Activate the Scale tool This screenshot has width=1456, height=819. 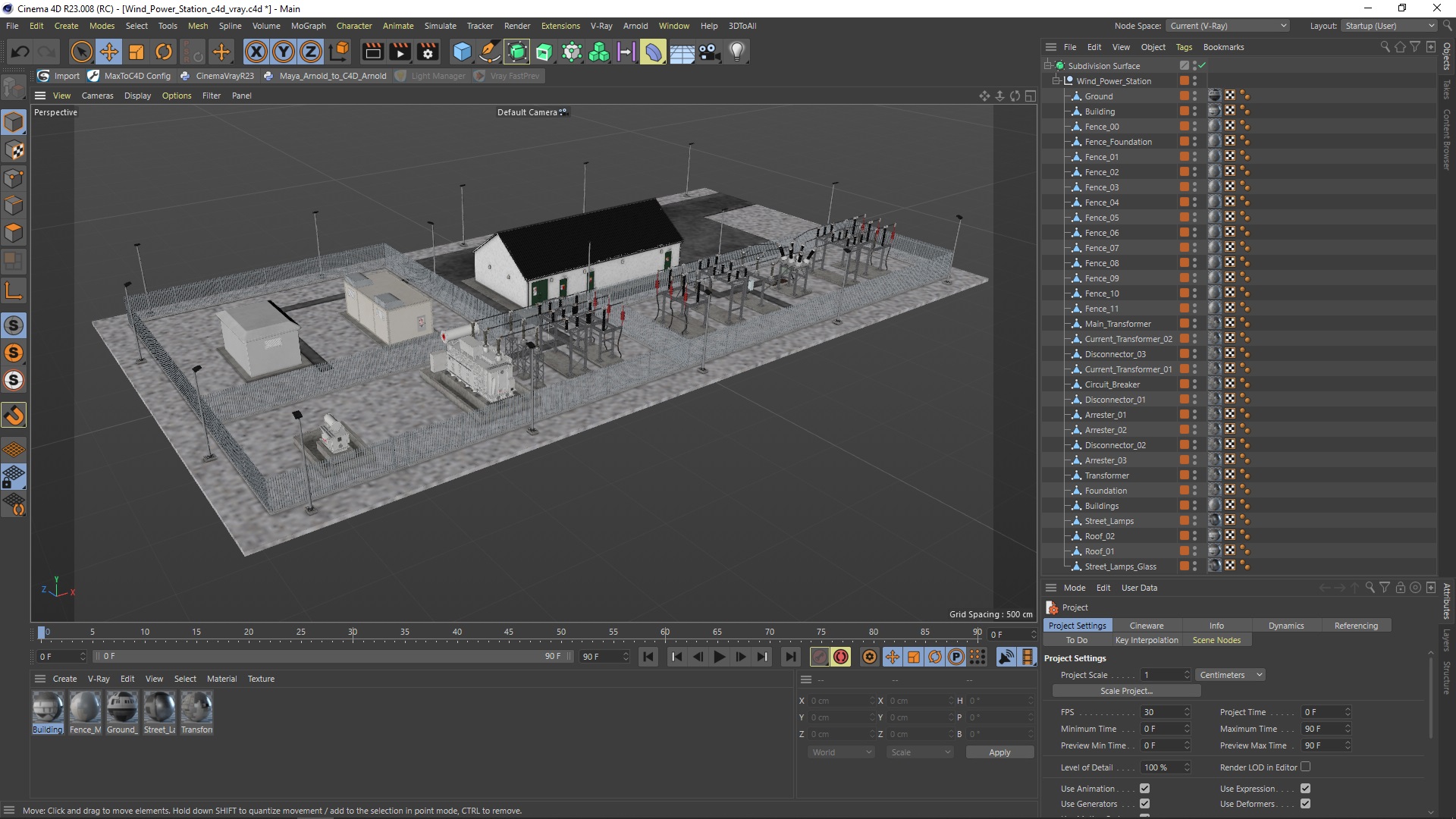pos(136,52)
